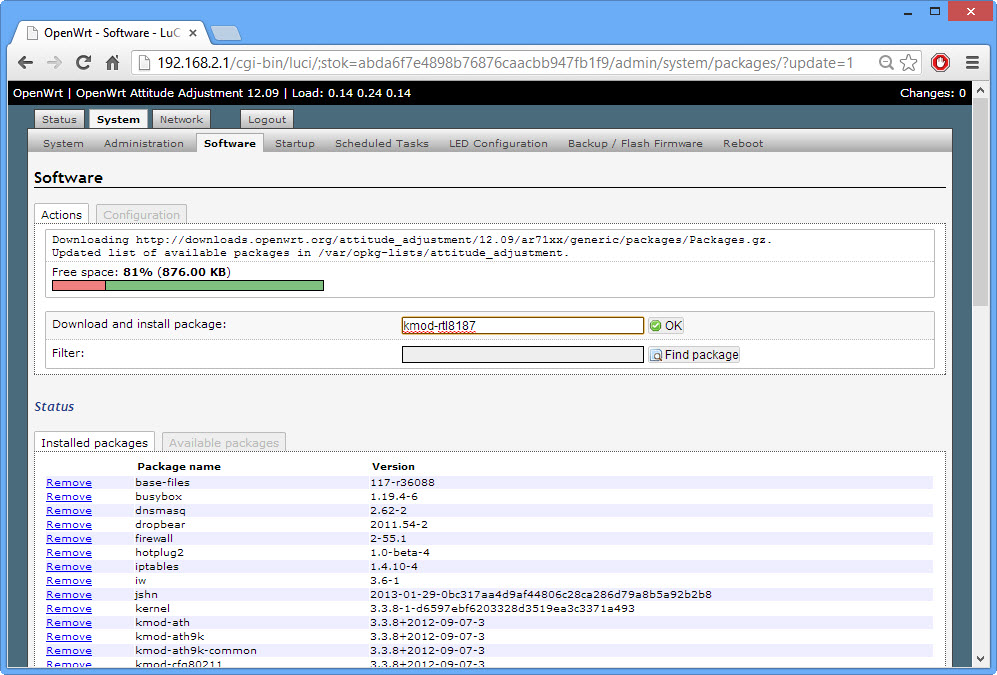Close the OpenWrt browser tab
This screenshot has height=675, width=997.
coord(193,32)
